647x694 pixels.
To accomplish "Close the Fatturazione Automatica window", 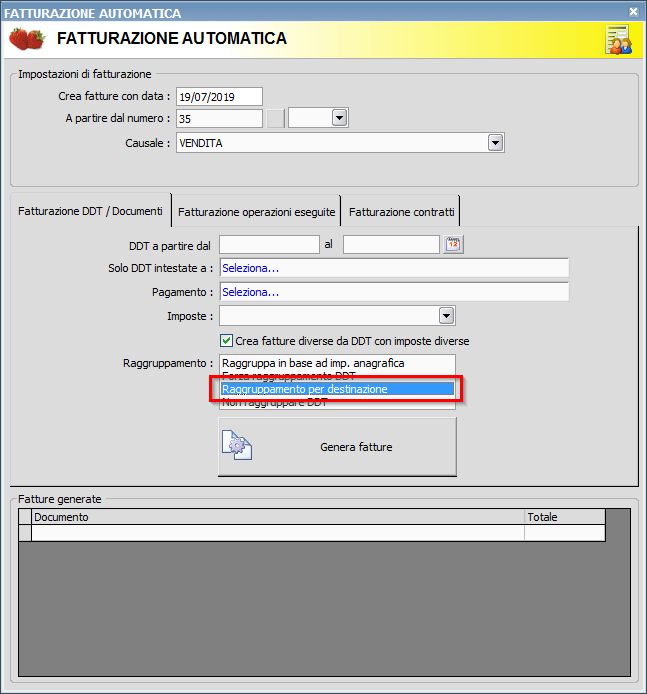I will [x=633, y=12].
